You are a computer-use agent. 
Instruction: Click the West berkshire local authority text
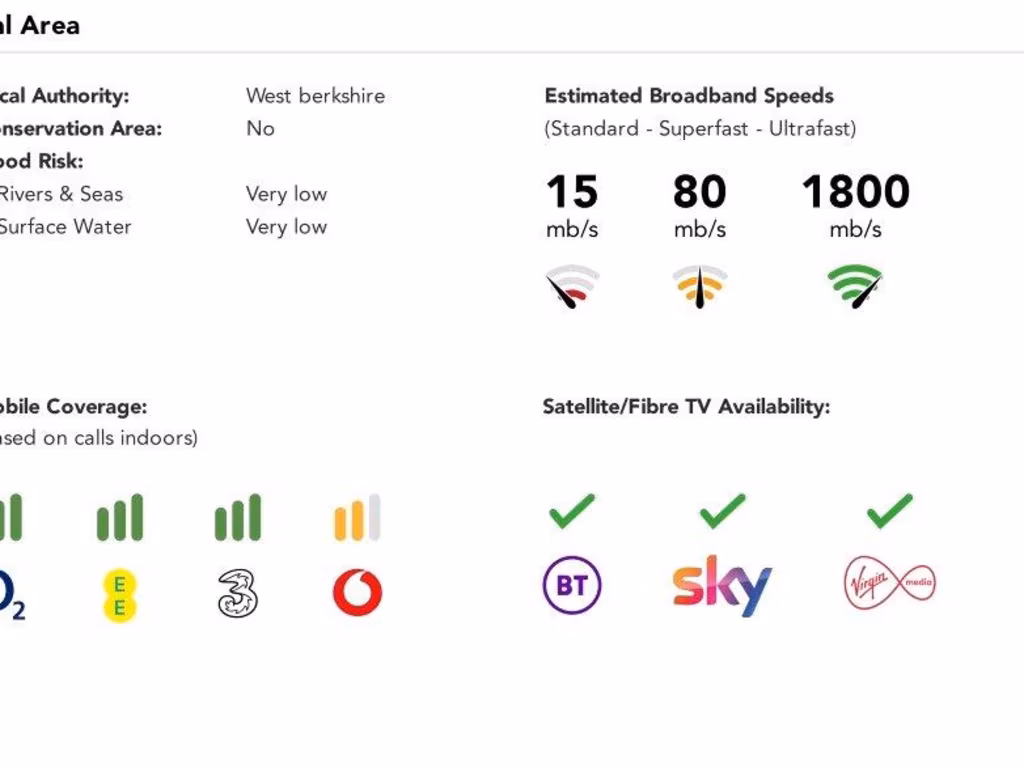[315, 96]
